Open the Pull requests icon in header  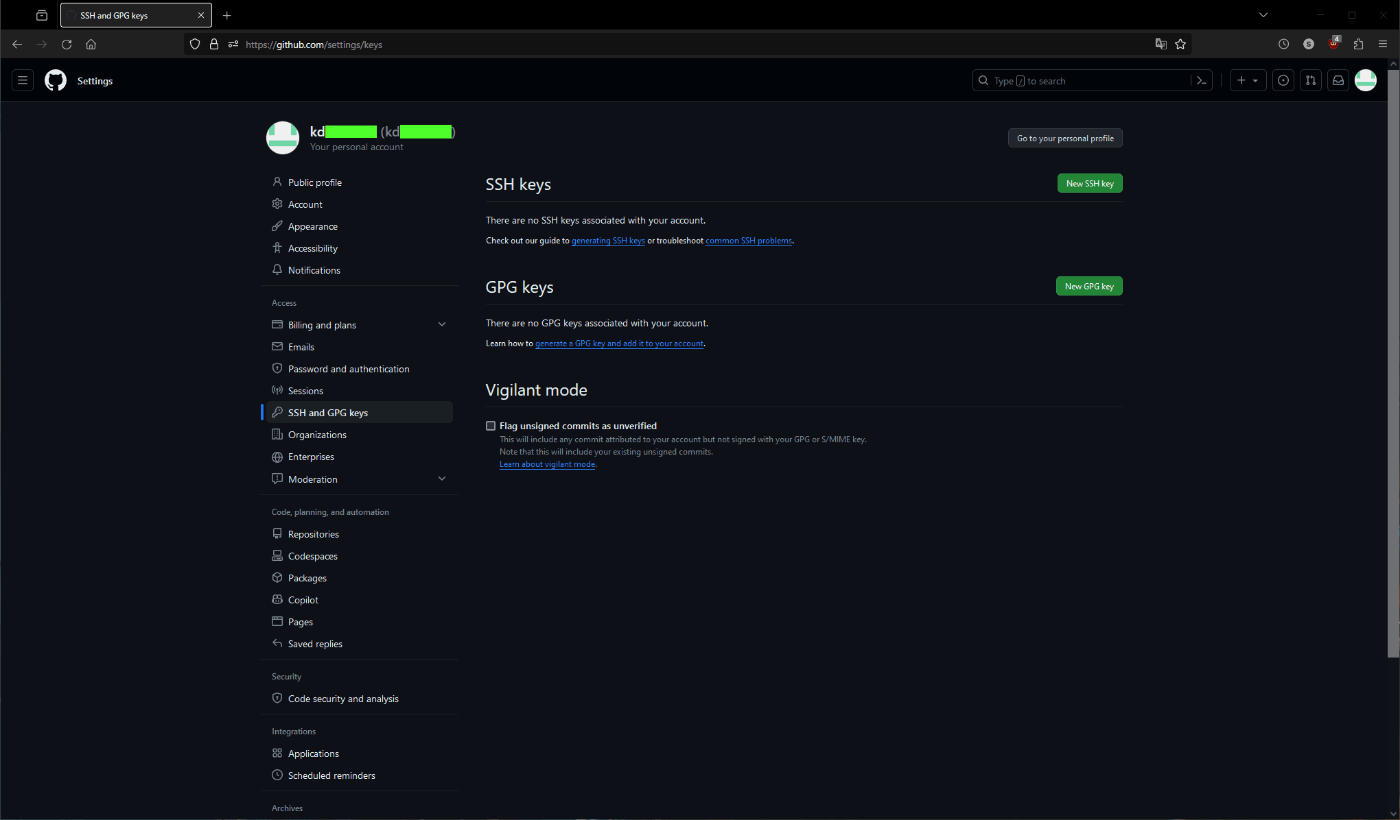1311,81
